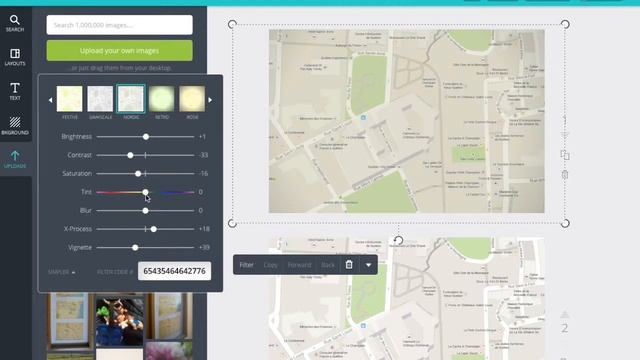Select the uploaded toy figure photo thumbnail

(x=120, y=322)
